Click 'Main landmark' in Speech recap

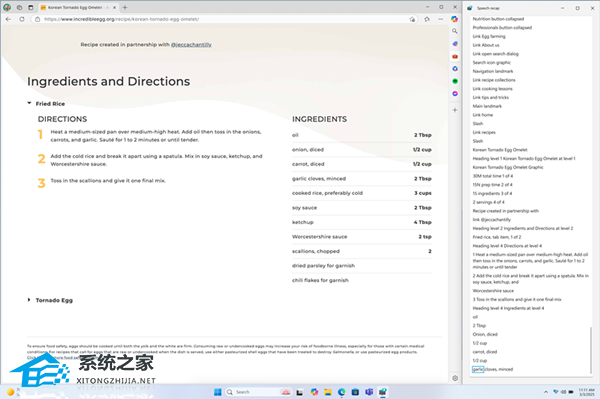pyautogui.click(x=487, y=106)
